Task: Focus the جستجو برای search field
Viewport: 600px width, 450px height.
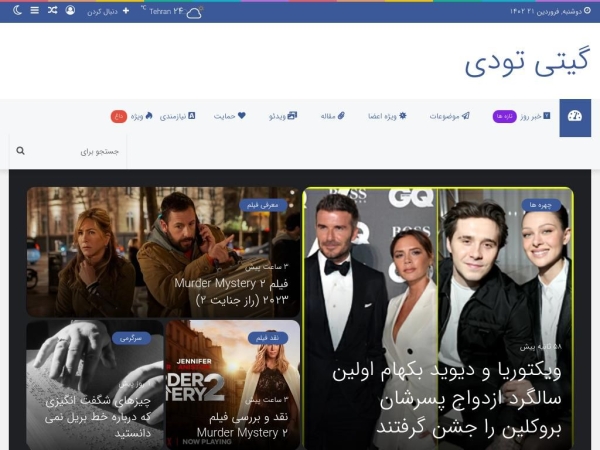Action: click(68, 152)
